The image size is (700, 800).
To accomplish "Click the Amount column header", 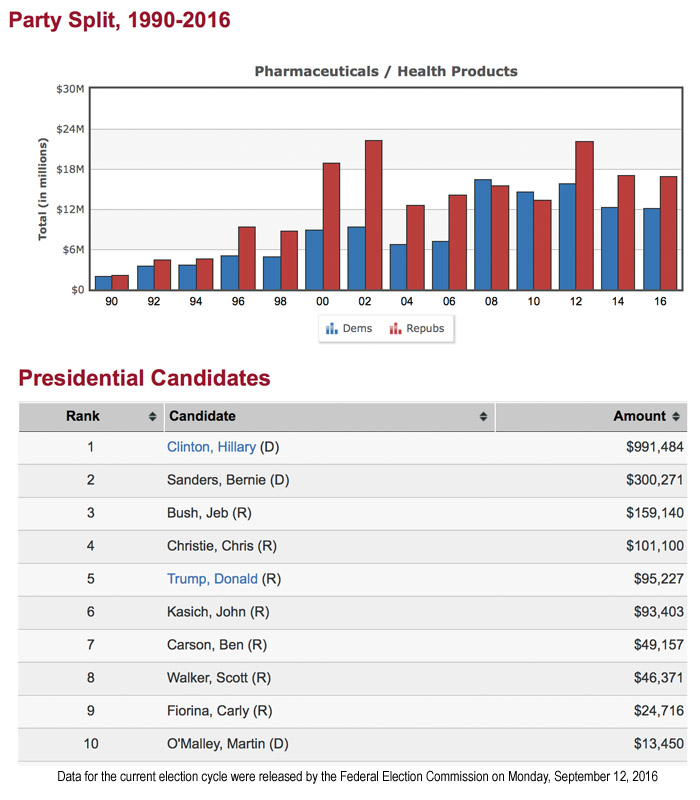I will (x=639, y=416).
